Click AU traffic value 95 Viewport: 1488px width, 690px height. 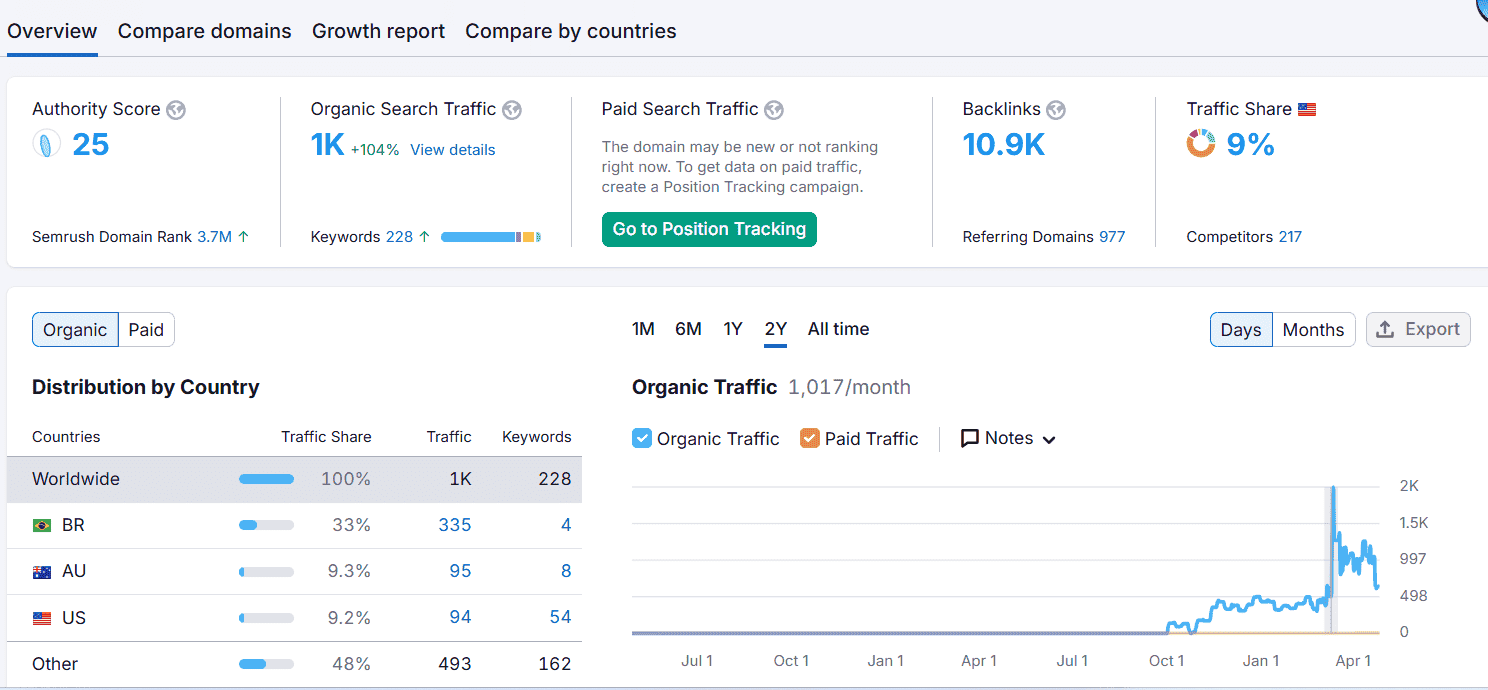point(460,571)
